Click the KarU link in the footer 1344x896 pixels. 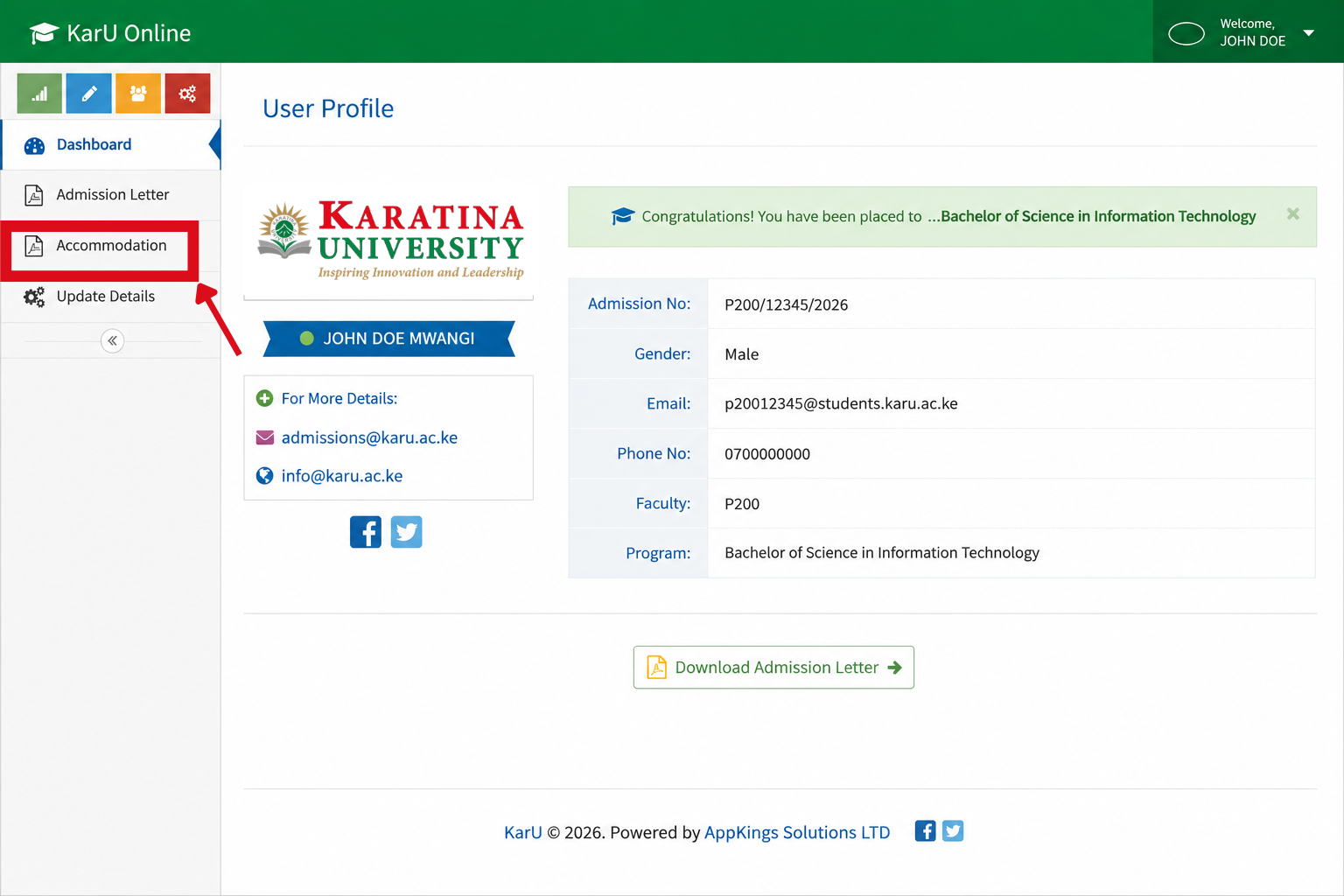click(523, 833)
